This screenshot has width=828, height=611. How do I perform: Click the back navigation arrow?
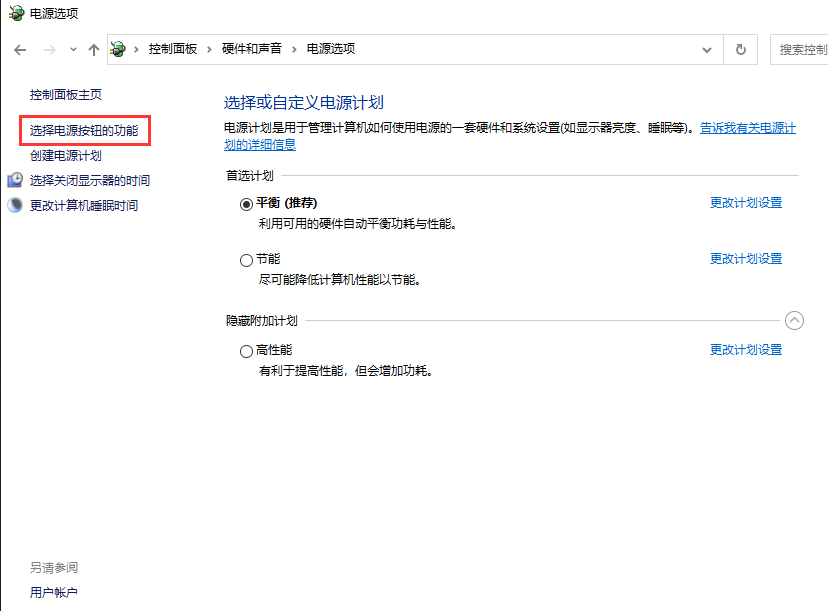point(20,49)
